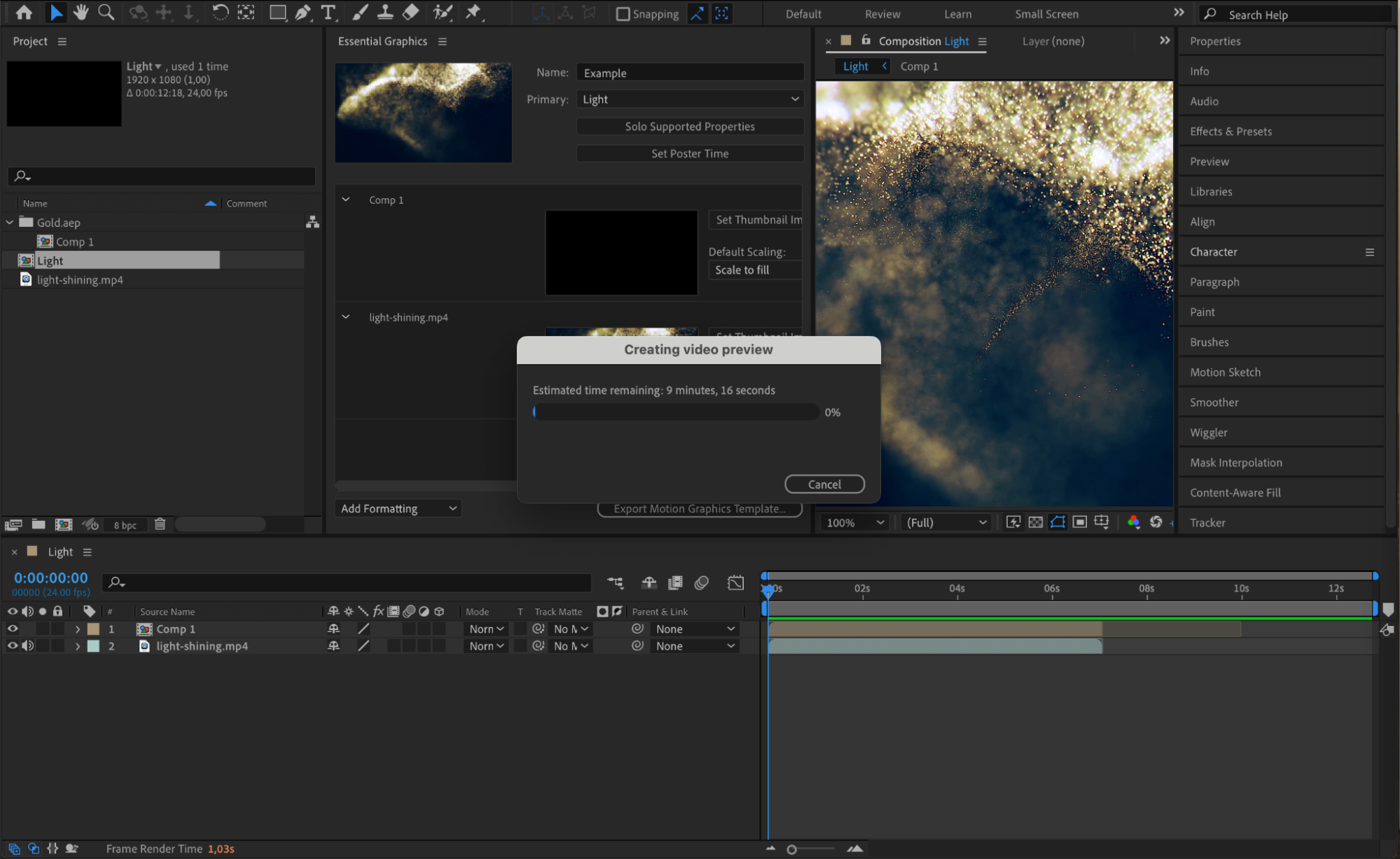Select the Type tool
This screenshot has width=1400, height=859.
[327, 13]
